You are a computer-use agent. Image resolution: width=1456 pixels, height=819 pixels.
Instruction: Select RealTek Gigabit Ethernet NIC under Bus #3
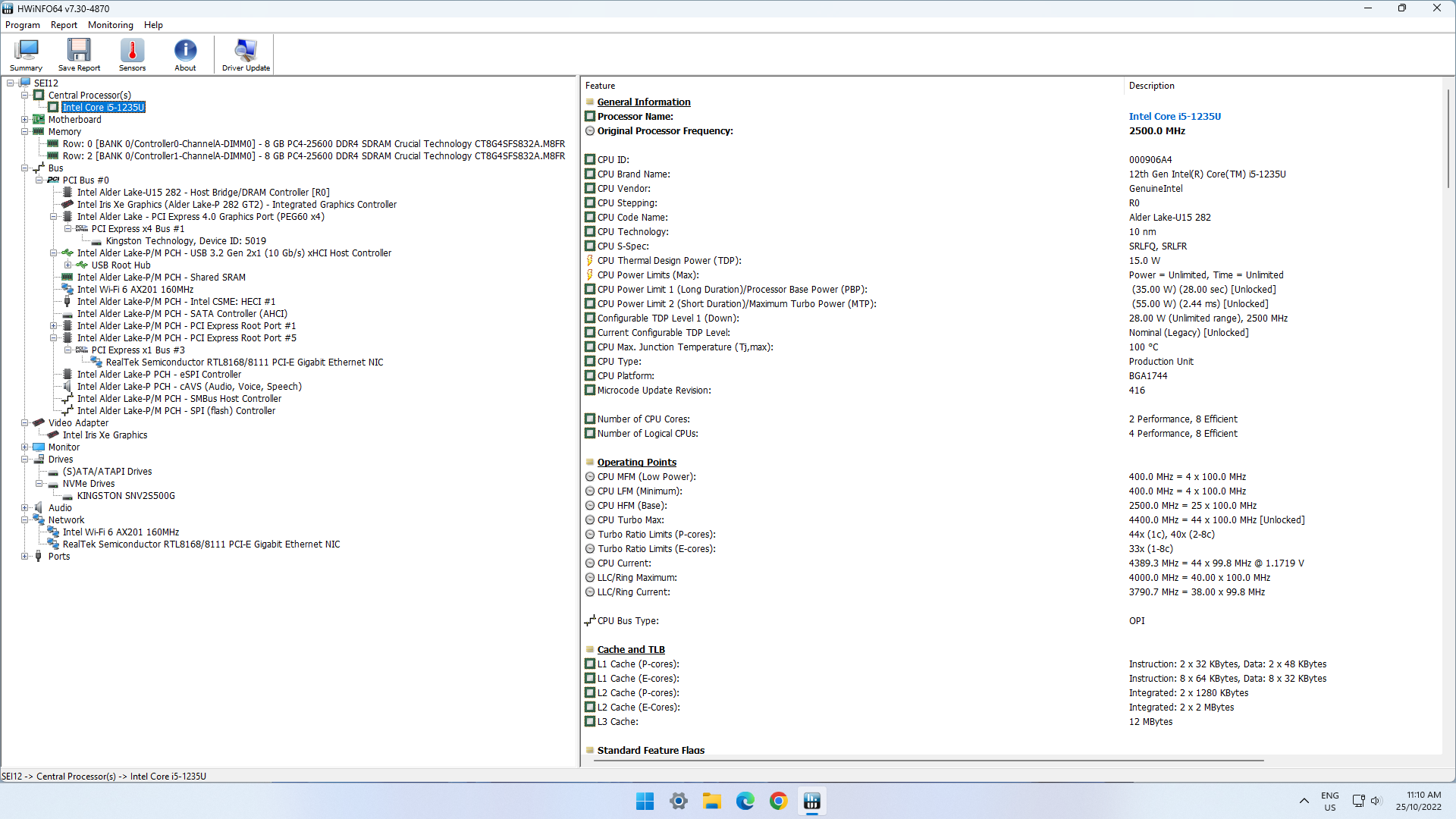pyautogui.click(x=244, y=362)
